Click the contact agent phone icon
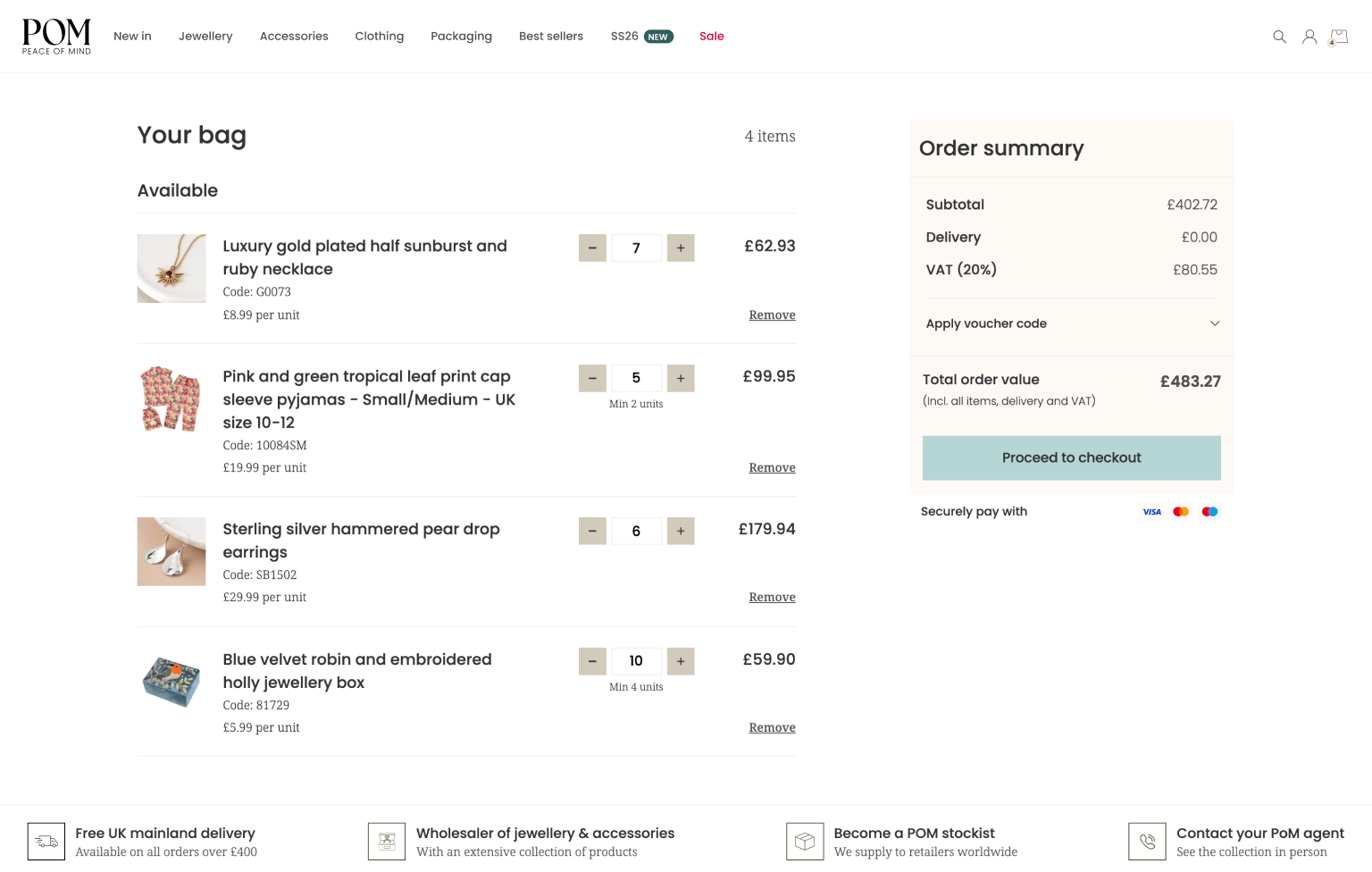1372x872 pixels. click(x=1147, y=842)
